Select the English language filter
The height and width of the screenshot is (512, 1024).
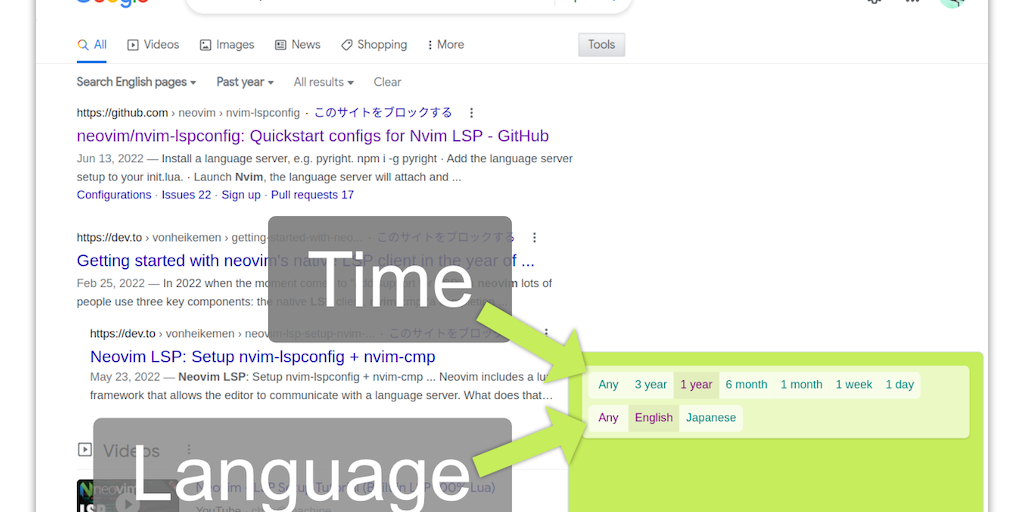tap(654, 418)
